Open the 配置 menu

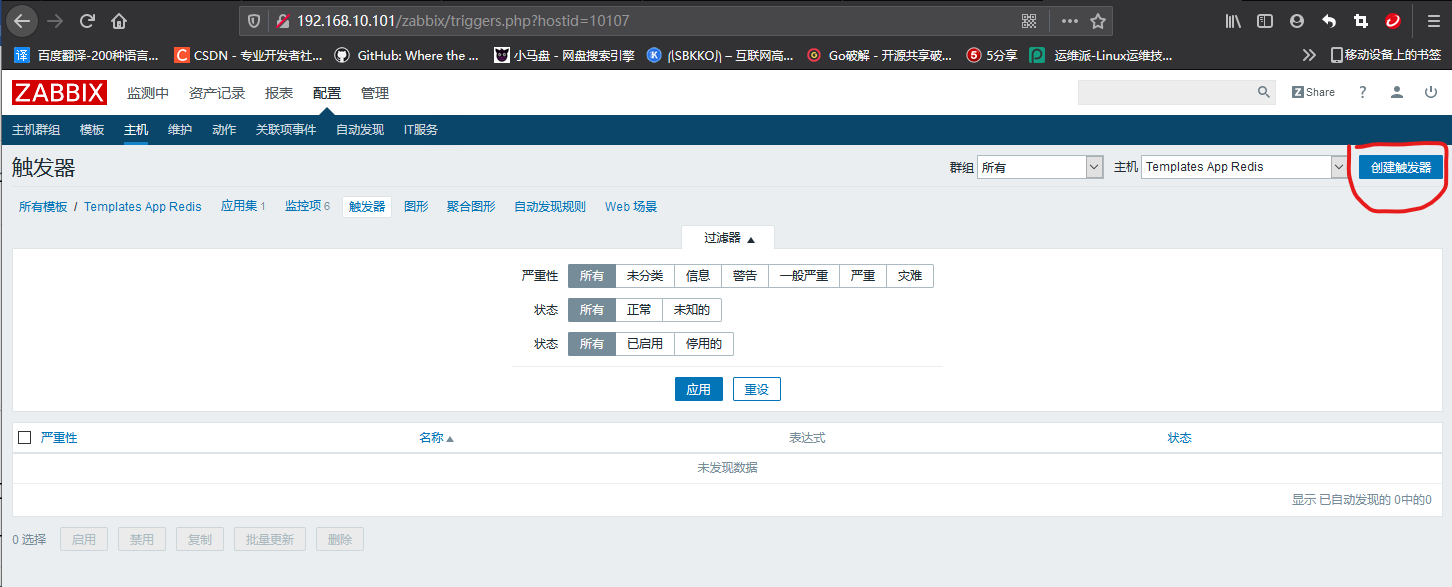pyautogui.click(x=327, y=93)
